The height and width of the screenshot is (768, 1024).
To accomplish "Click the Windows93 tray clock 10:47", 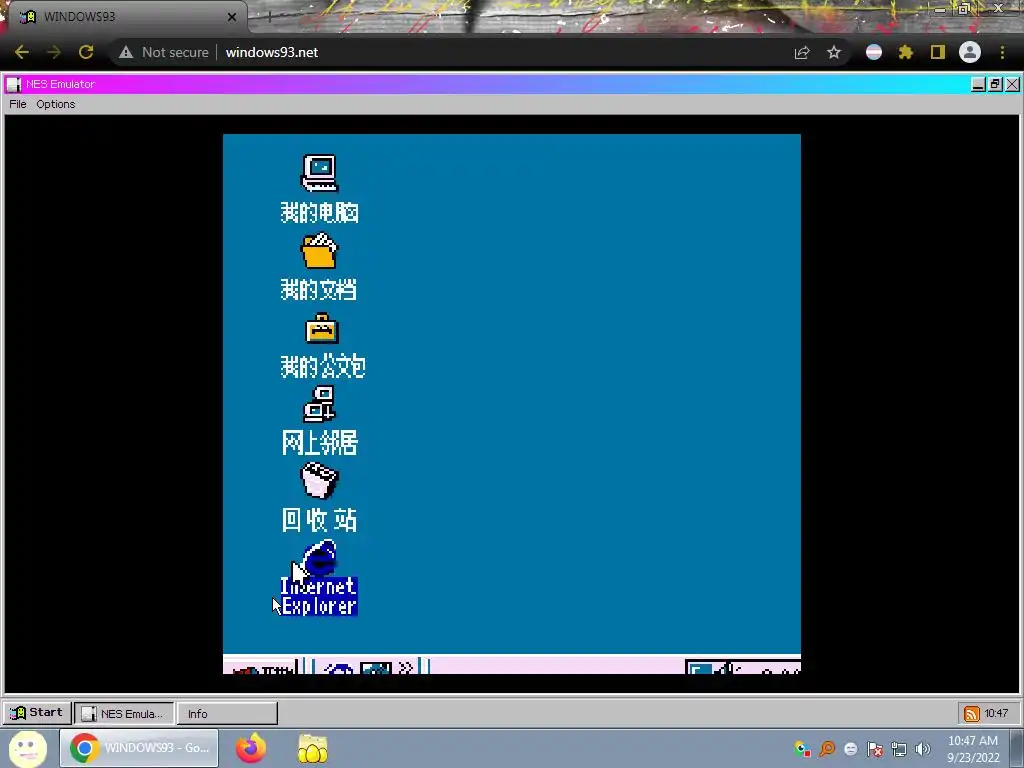I will (x=996, y=713).
